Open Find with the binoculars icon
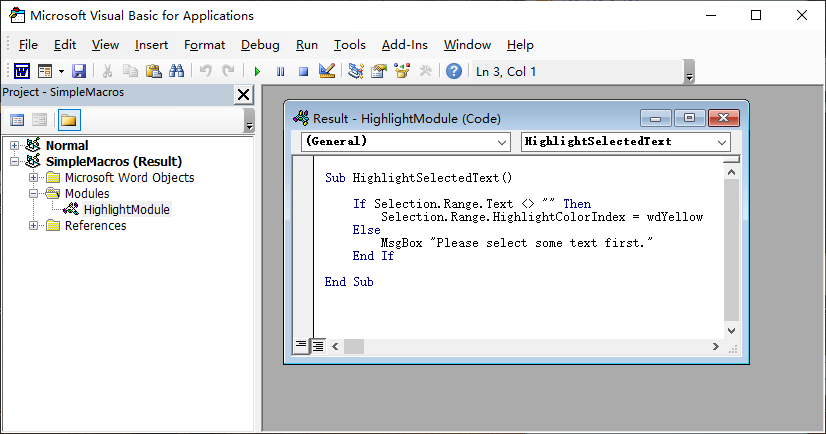 (x=176, y=71)
